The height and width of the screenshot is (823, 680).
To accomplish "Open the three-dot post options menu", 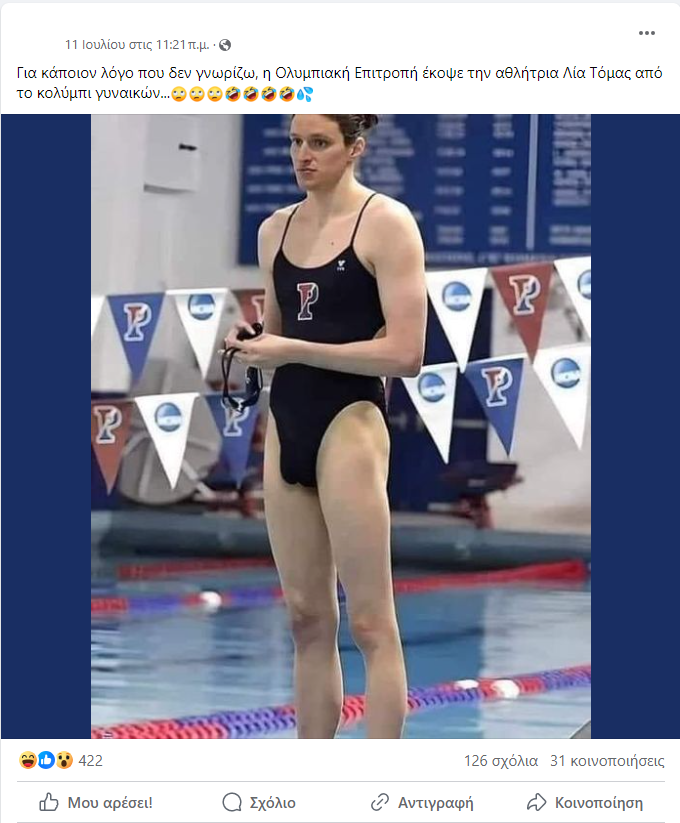I will click(x=646, y=33).
